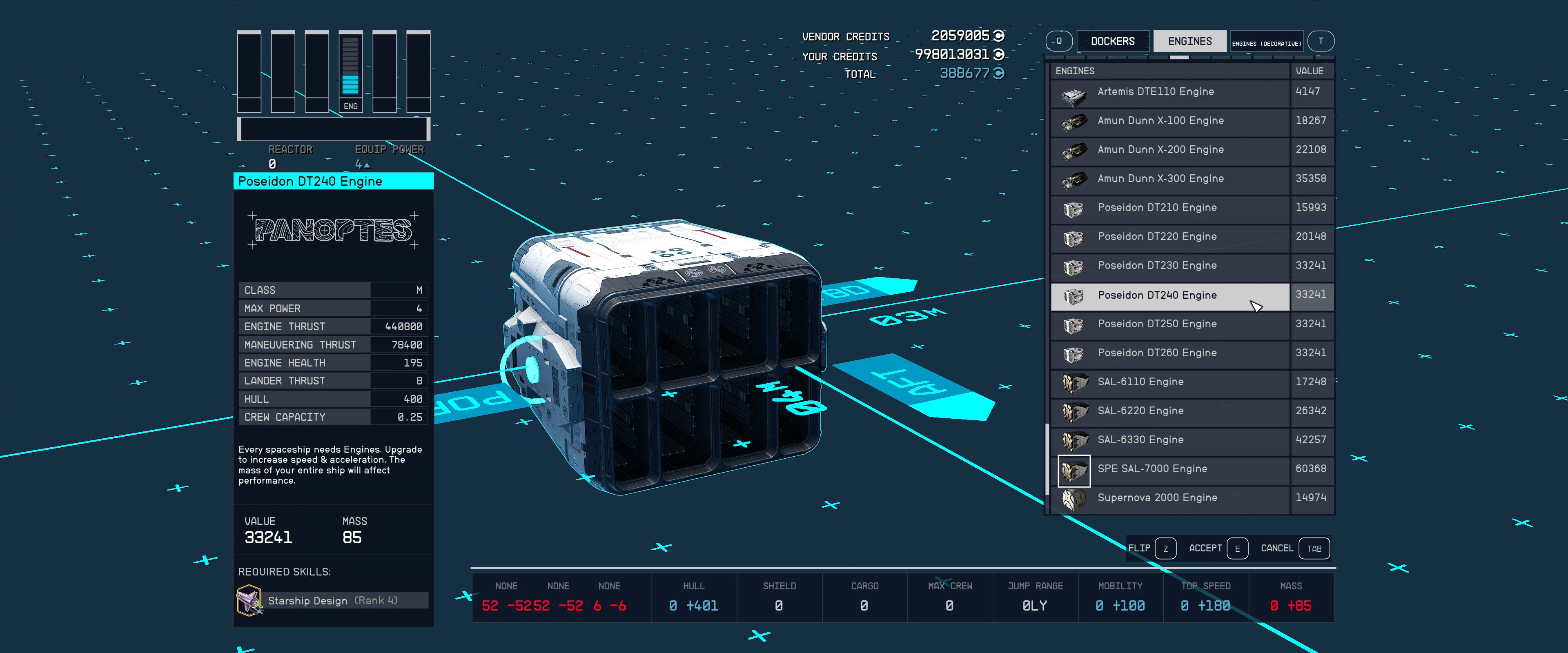Select the Engines tab
The height and width of the screenshot is (653, 1568).
point(1189,41)
